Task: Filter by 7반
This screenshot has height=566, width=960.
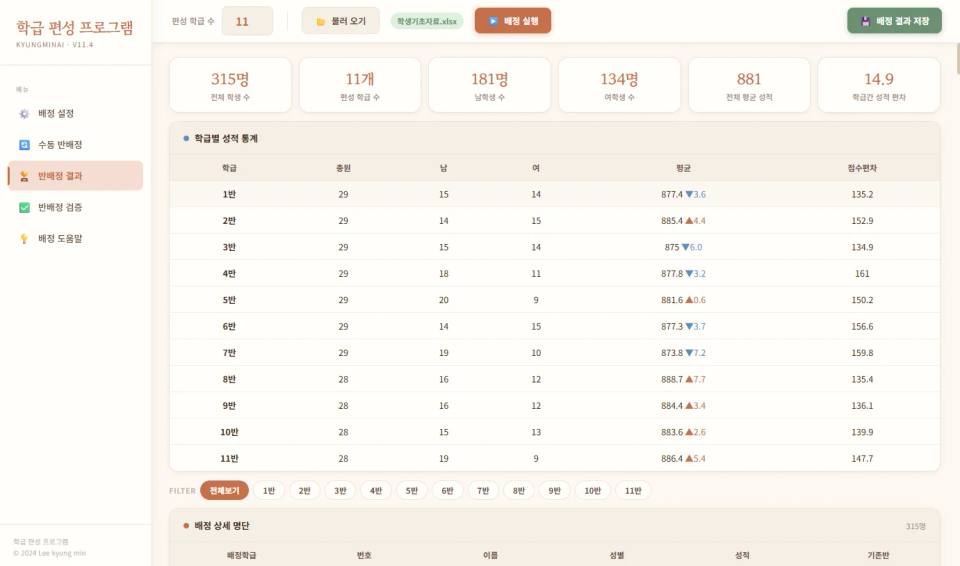Action: coord(483,491)
